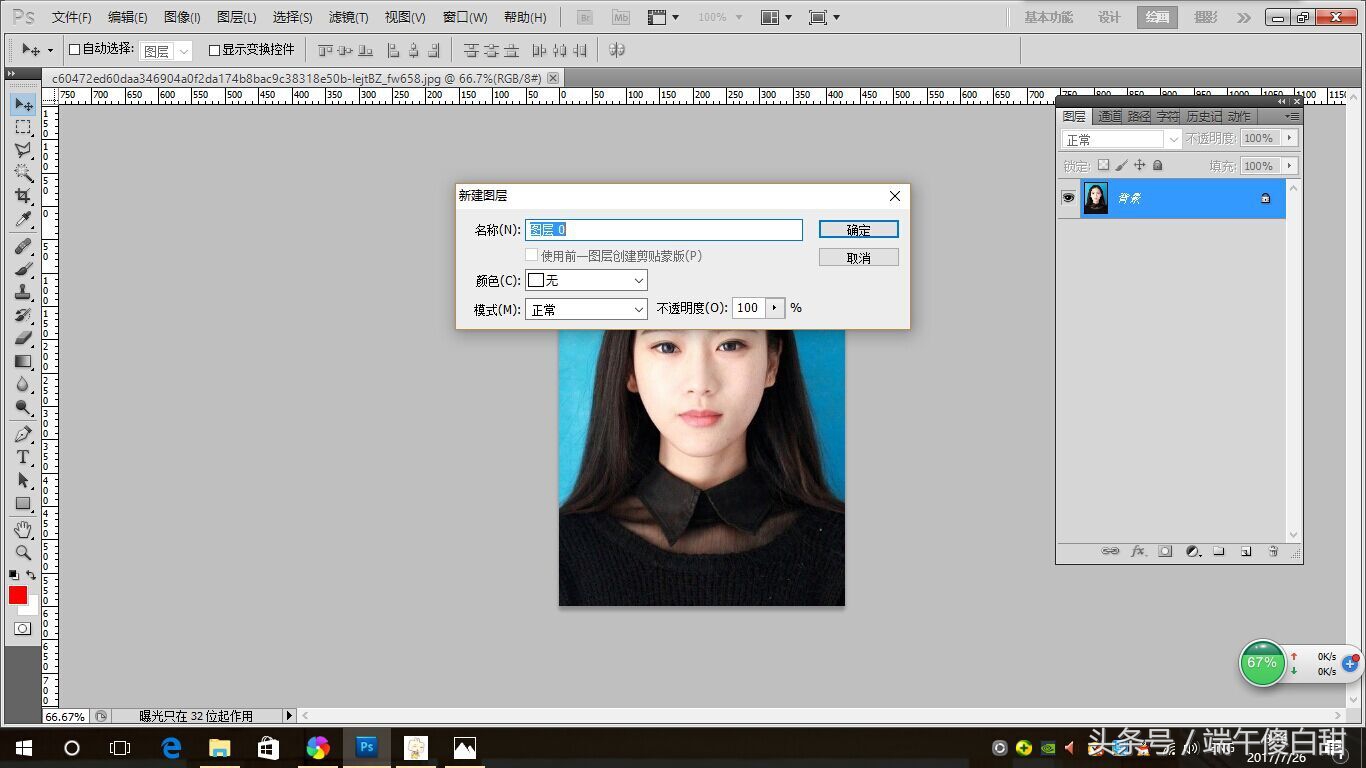Open the layer blend mode 正常 dropdown
Image resolution: width=1366 pixels, height=768 pixels.
point(1120,139)
